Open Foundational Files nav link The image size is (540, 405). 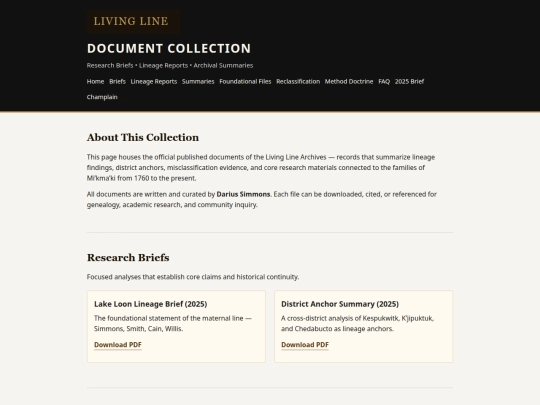tap(245, 82)
